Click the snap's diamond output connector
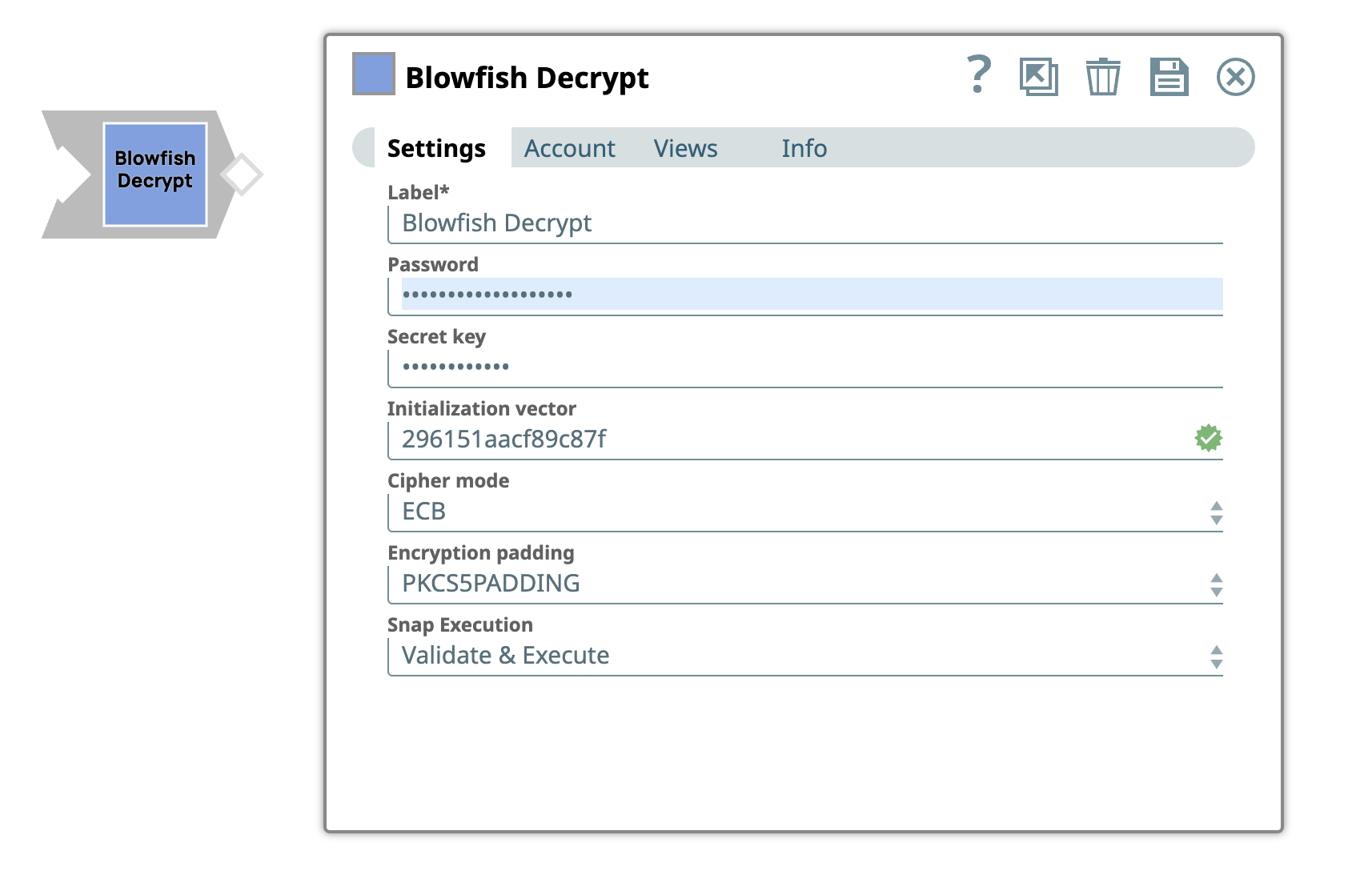The width and height of the screenshot is (1372, 879). (242, 174)
